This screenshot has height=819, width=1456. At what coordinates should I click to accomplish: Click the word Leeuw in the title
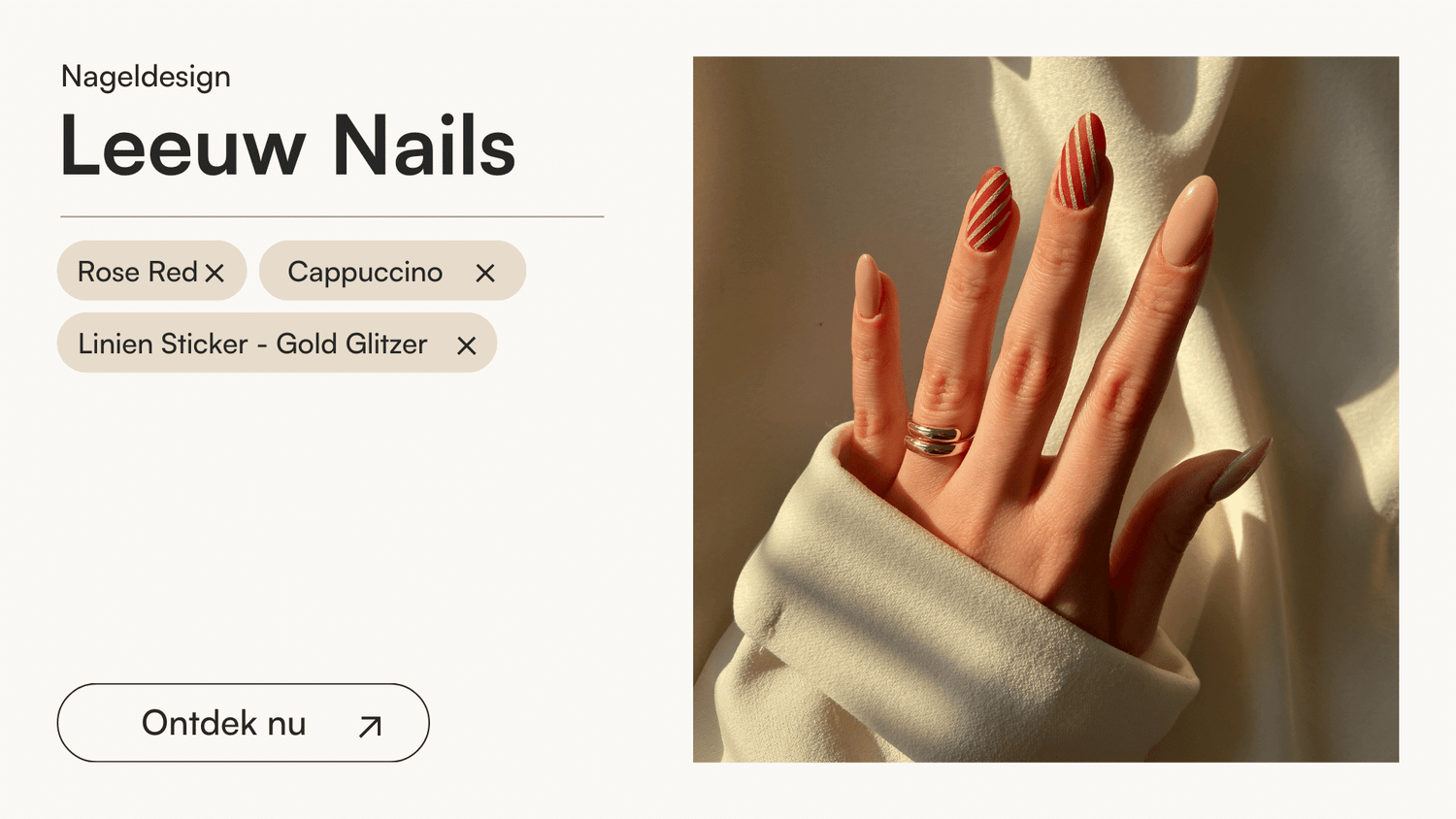[182, 146]
